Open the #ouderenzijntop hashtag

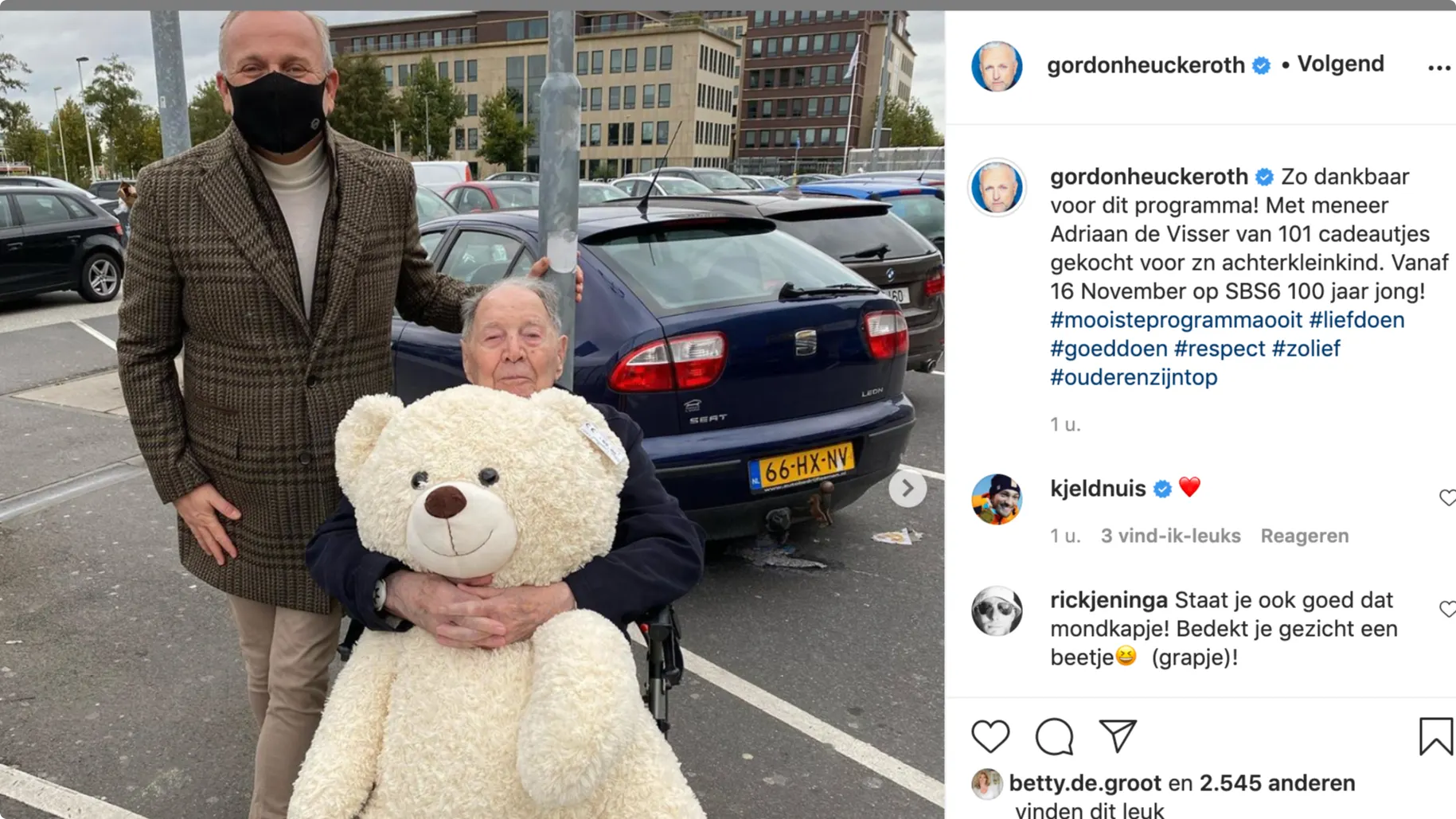[1134, 377]
